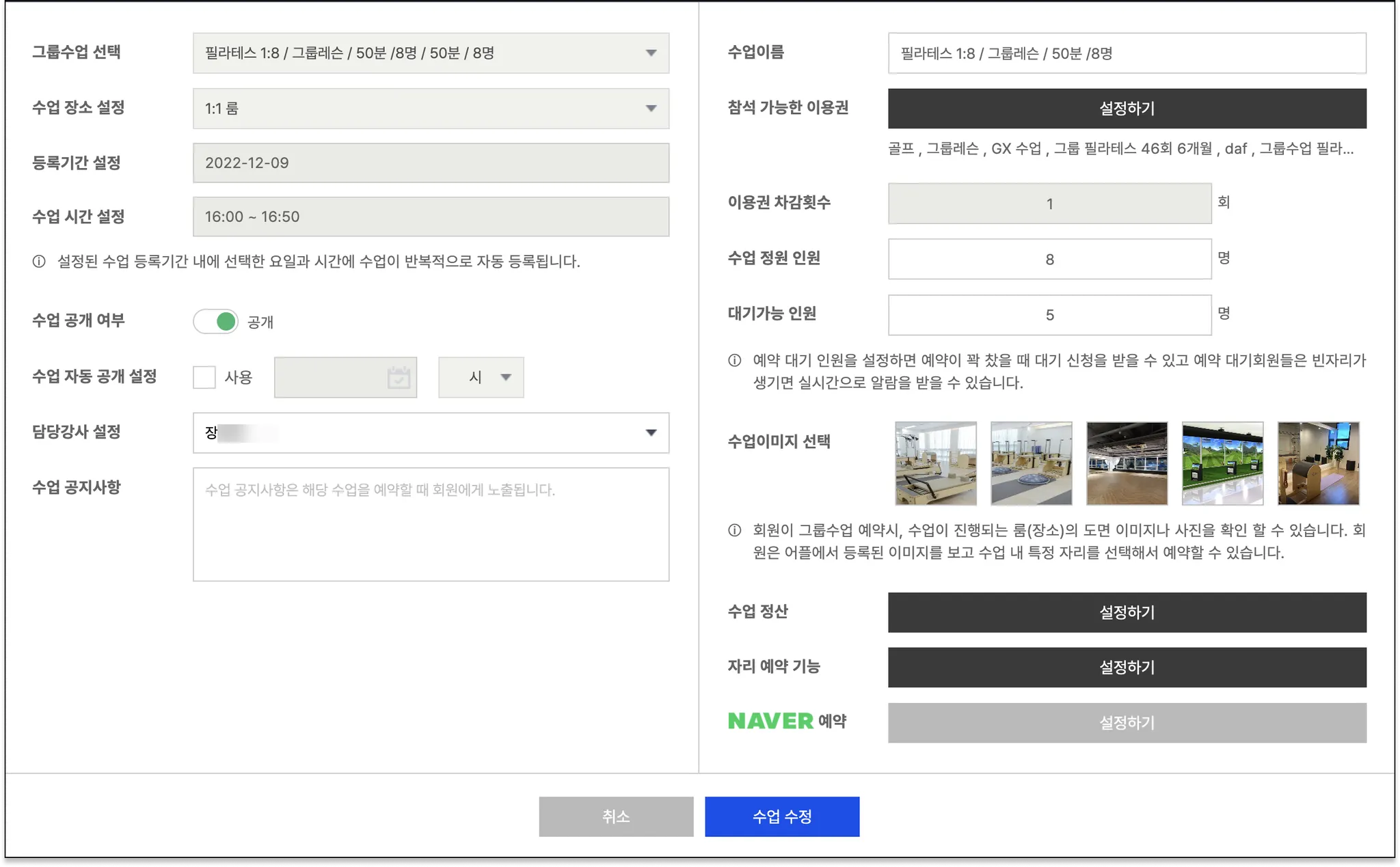Viewport: 1400px width, 867px height.
Task: Expand the 수업 장소 설정 dropdown showing 1:1 룸
Action: pos(431,109)
